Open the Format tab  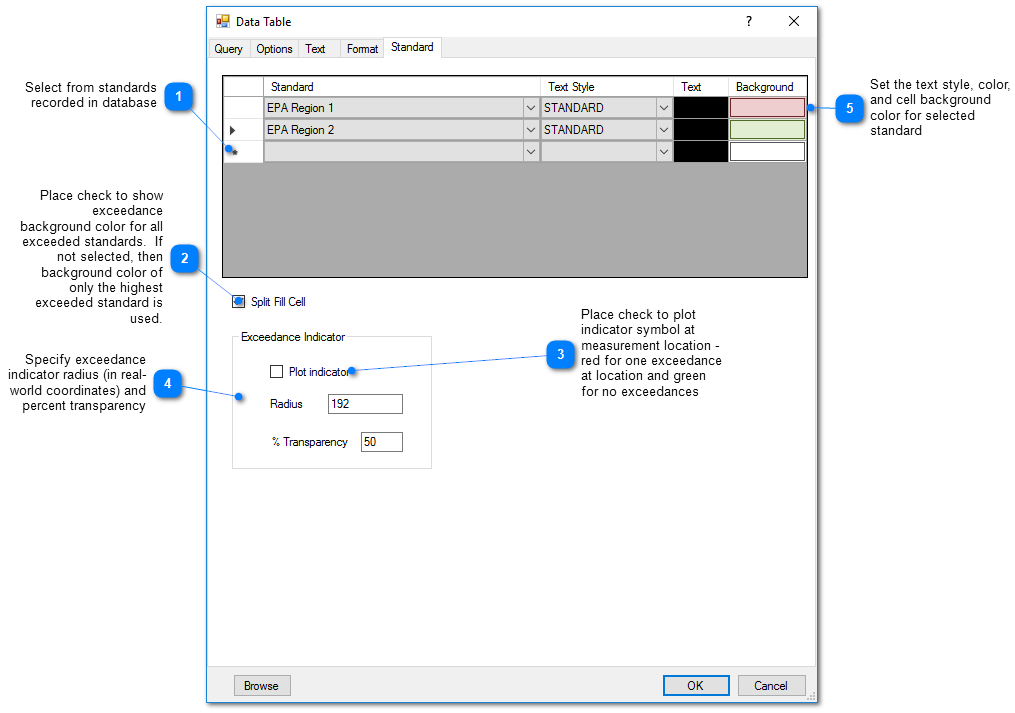362,48
